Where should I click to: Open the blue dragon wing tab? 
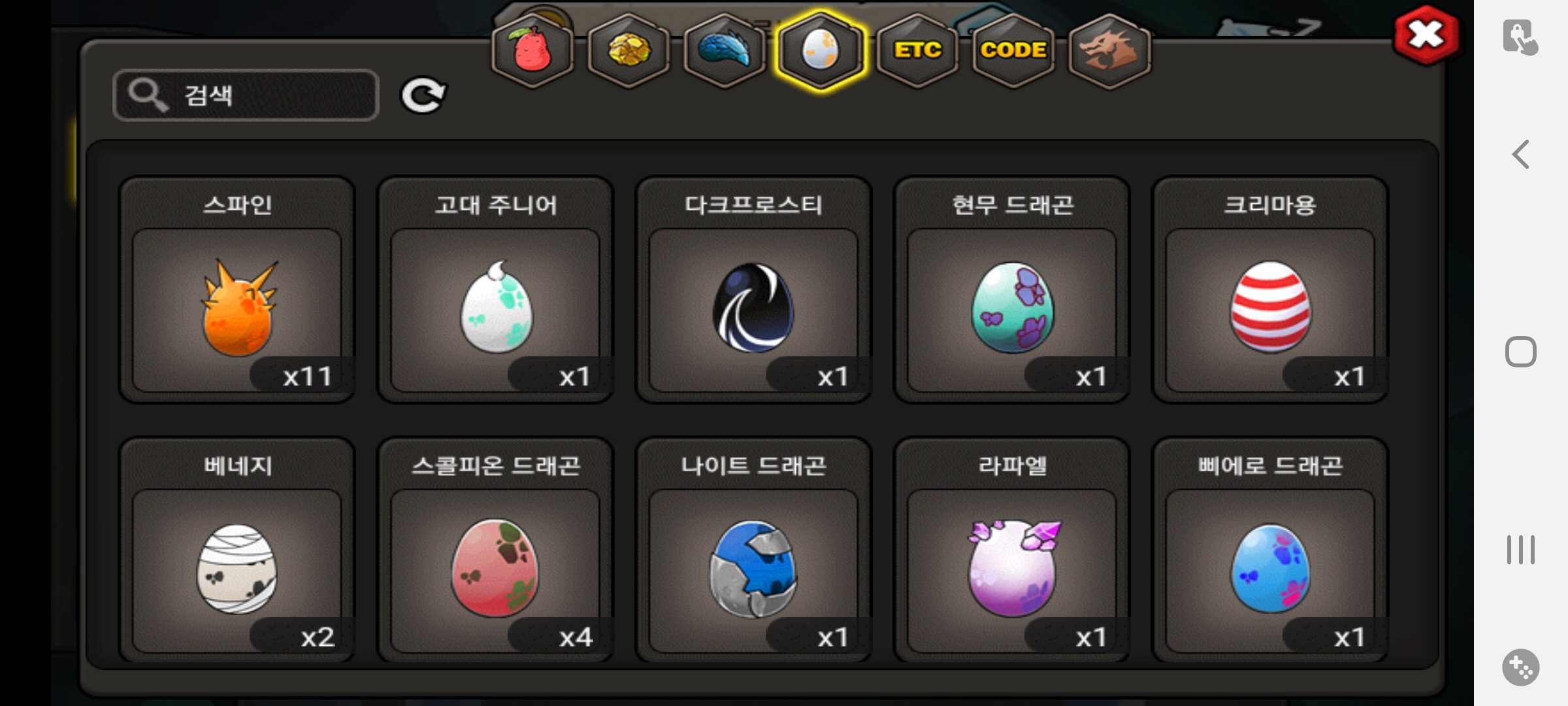point(725,50)
